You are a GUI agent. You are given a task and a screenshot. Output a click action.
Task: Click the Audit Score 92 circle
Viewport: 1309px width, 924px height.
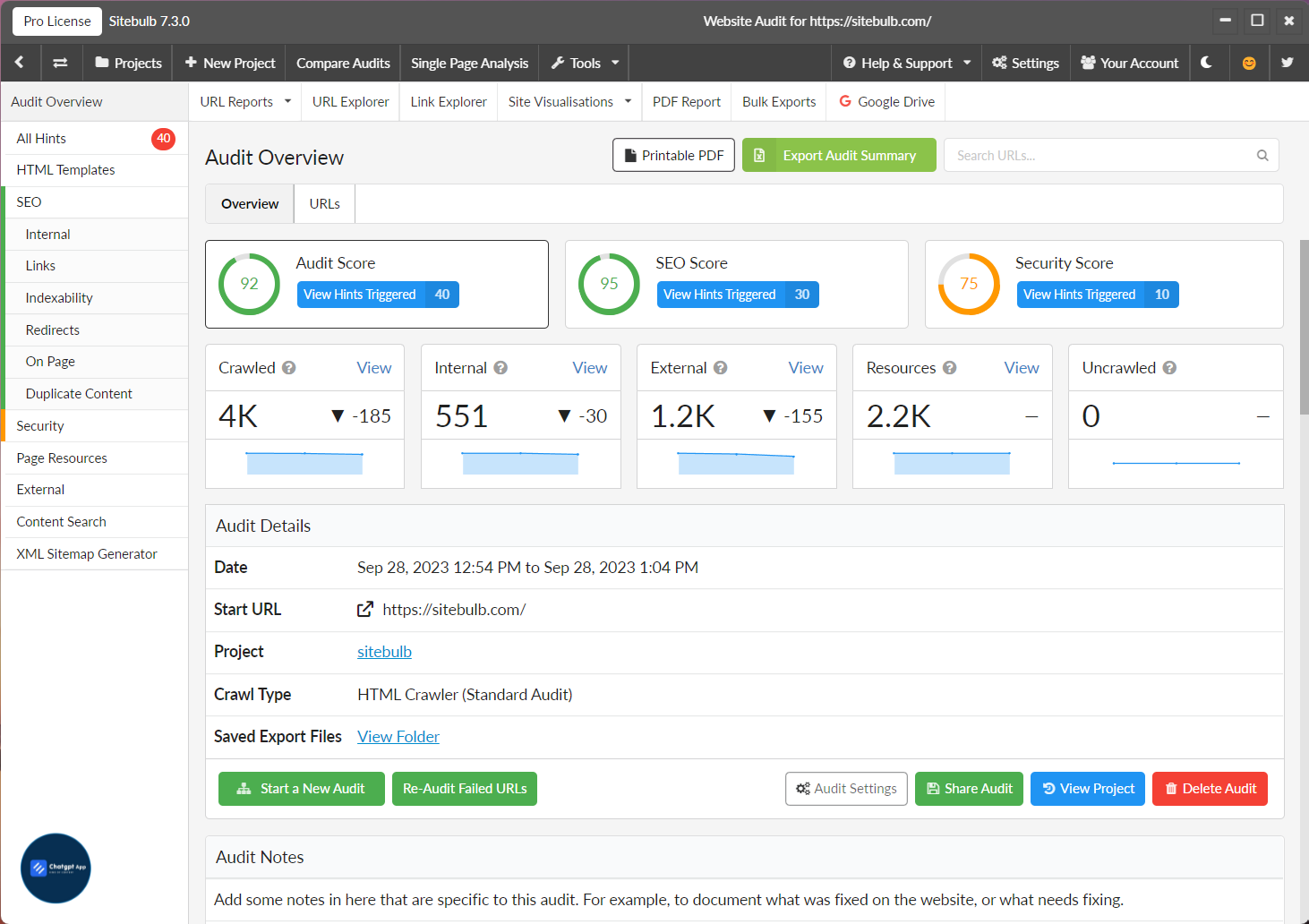pyautogui.click(x=249, y=284)
